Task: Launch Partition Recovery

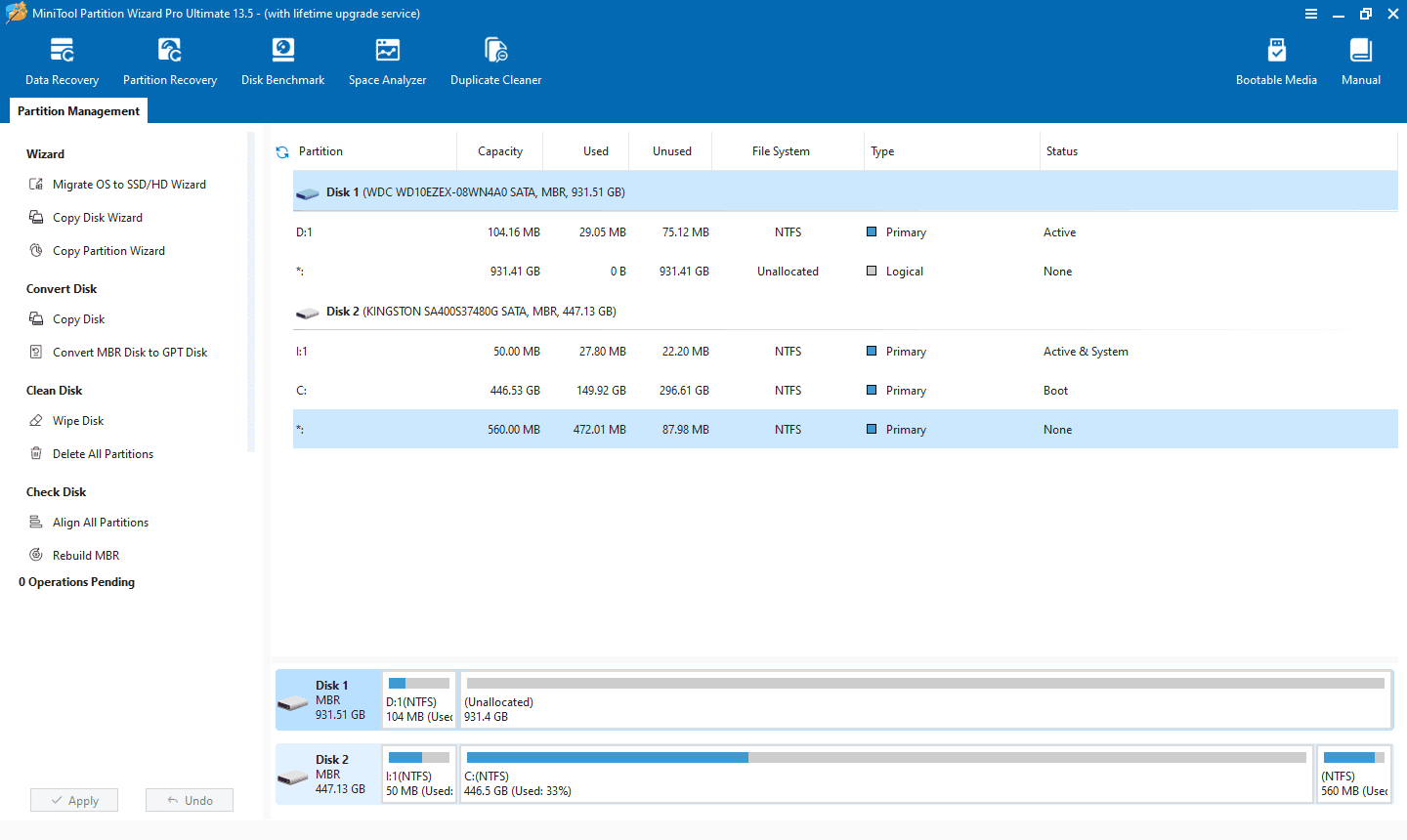Action: [x=169, y=59]
